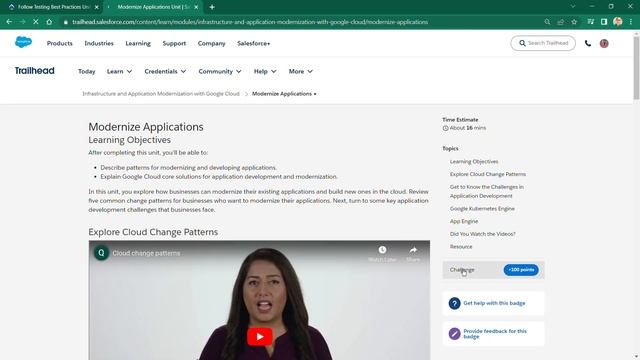Click the site lock icon in the address bar

pos(65,22)
